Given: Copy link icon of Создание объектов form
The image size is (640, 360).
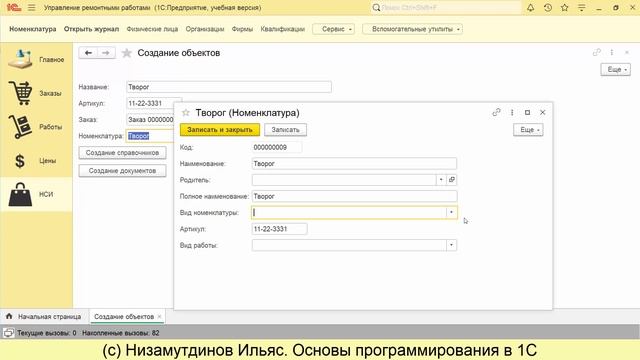Looking at the screenshot, I should tap(596, 52).
